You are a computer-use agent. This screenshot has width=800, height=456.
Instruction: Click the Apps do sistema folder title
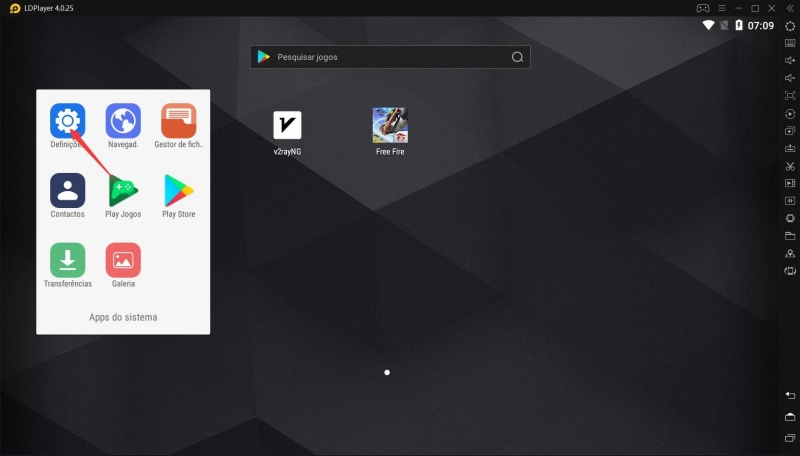coord(123,317)
